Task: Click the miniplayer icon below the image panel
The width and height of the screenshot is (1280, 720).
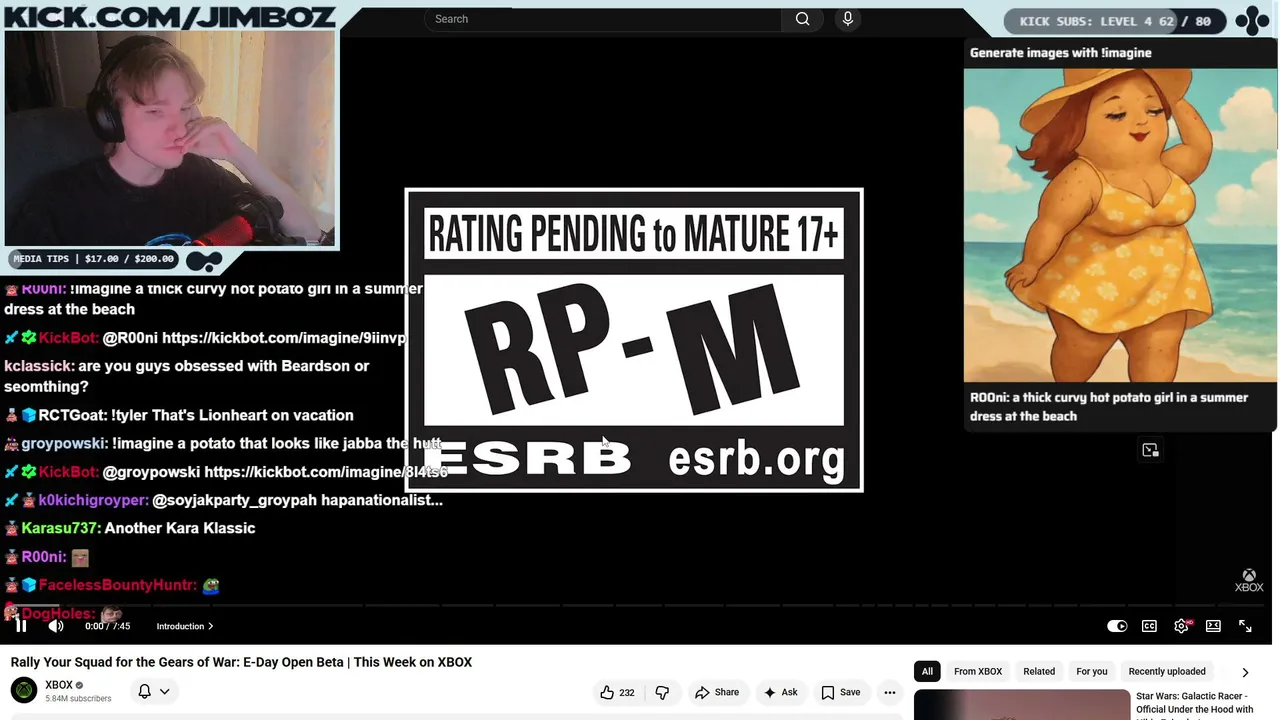Action: (x=1150, y=450)
